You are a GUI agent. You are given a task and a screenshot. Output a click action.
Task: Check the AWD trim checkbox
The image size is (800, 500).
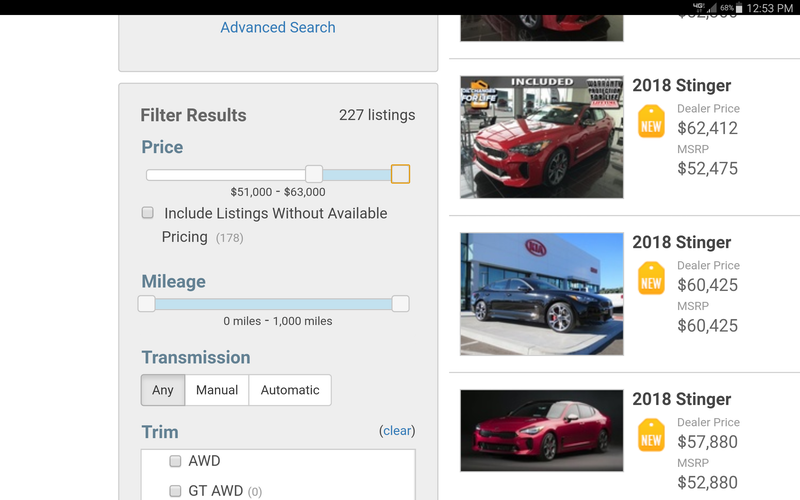(x=175, y=461)
